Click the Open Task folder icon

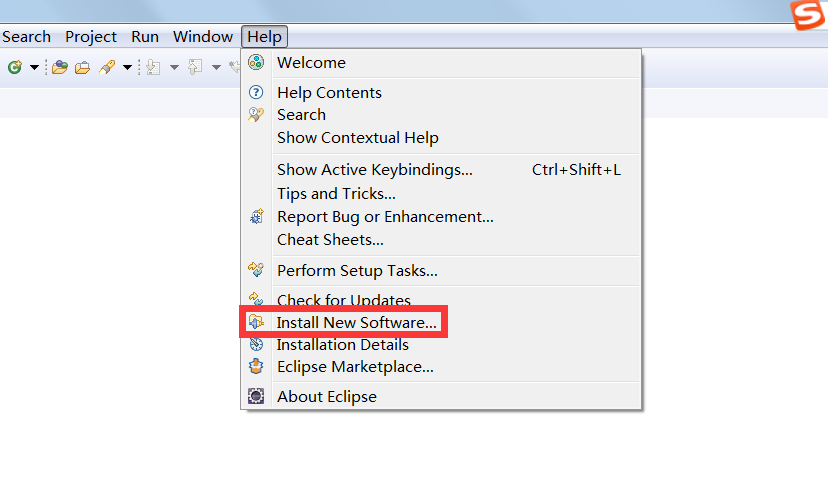[82, 68]
